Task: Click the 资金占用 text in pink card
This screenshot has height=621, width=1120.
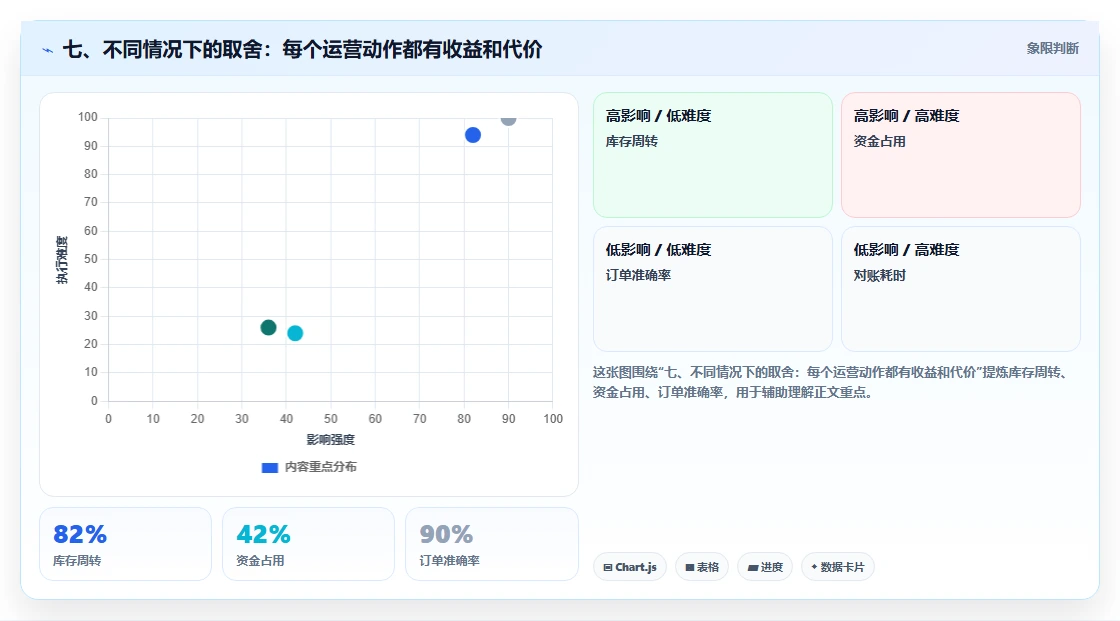Action: point(879,141)
